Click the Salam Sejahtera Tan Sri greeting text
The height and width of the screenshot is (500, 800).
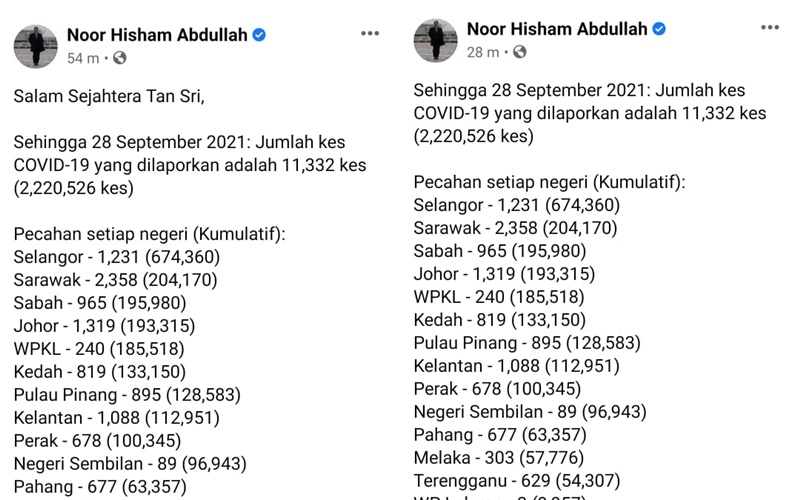[109, 96]
